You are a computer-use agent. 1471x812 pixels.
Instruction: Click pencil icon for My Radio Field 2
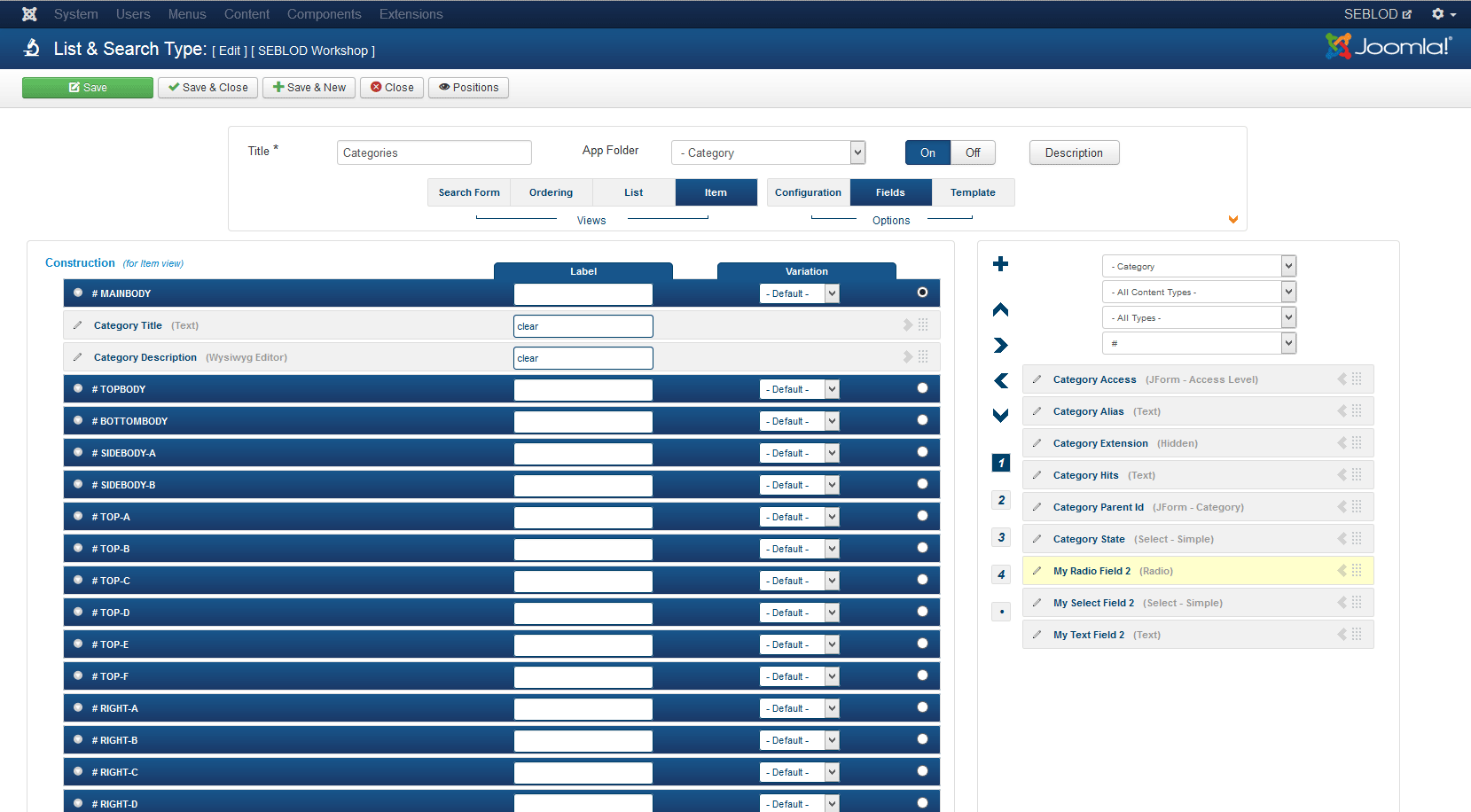tap(1037, 571)
